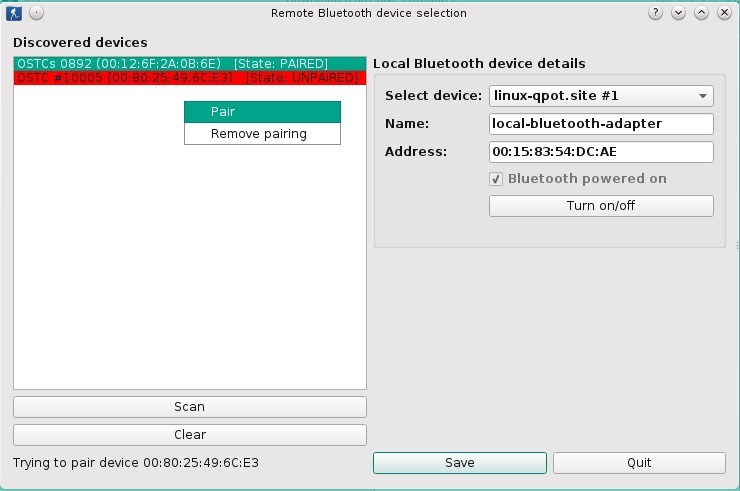Close the Bluetooth device selection window

[x=724, y=13]
